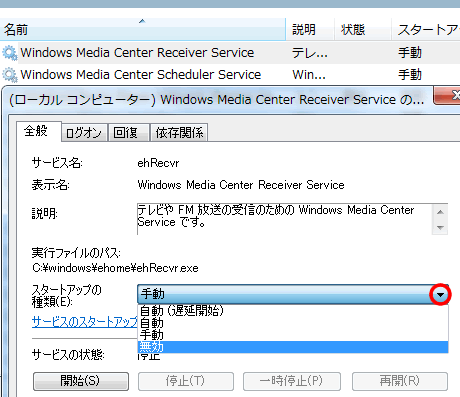Click the gear icon for Windows Media Center Scheduler Service
The width and height of the screenshot is (460, 397).
point(9,75)
